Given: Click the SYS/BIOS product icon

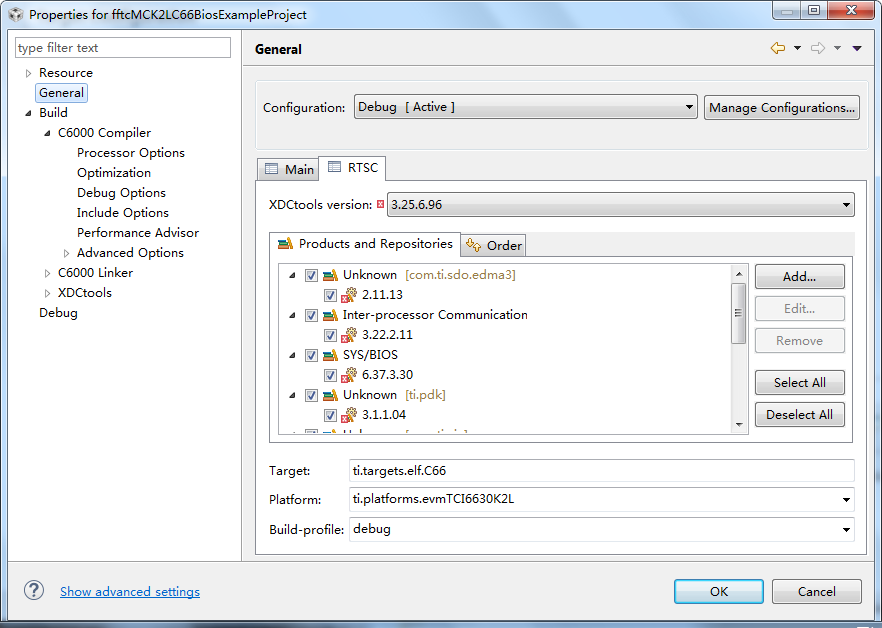Looking at the screenshot, I should click(x=330, y=355).
